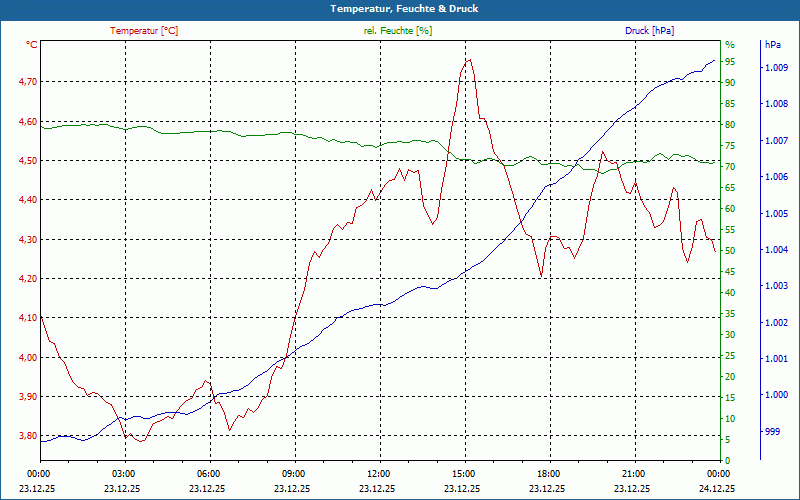
Task: Click the 4,30 temperature axis value
Action: pos(28,239)
